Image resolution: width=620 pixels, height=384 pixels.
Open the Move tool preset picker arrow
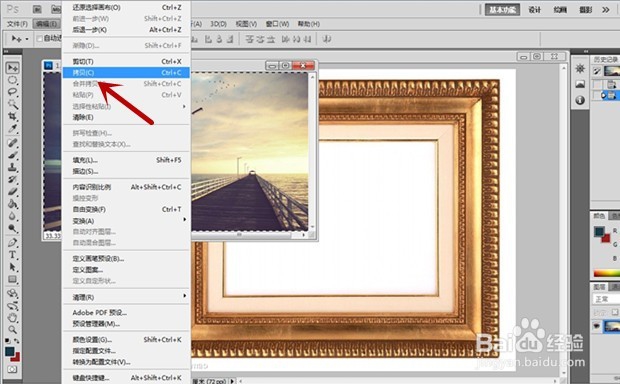[x=27, y=39]
